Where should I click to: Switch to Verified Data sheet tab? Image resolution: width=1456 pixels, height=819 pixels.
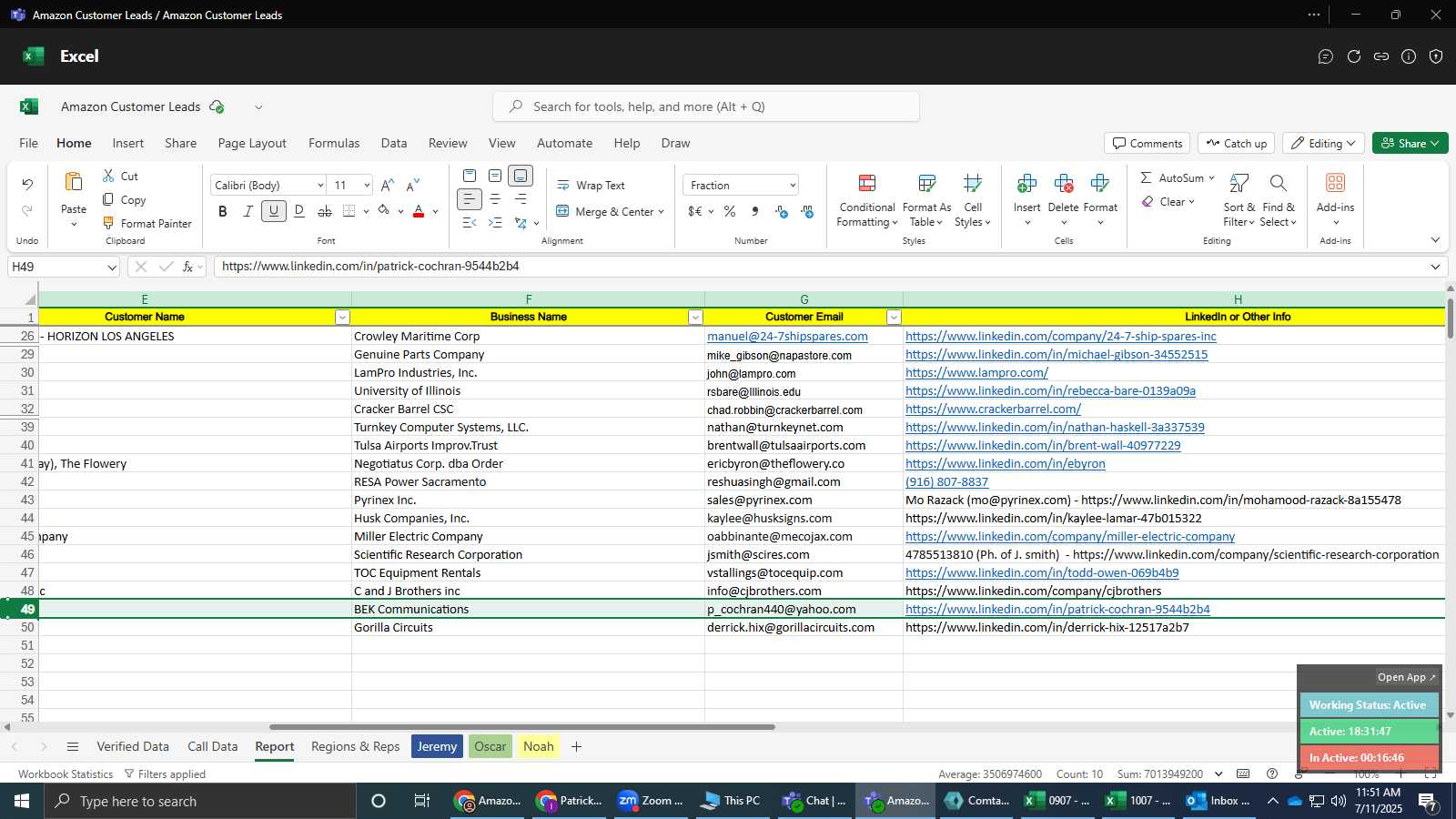[133, 746]
